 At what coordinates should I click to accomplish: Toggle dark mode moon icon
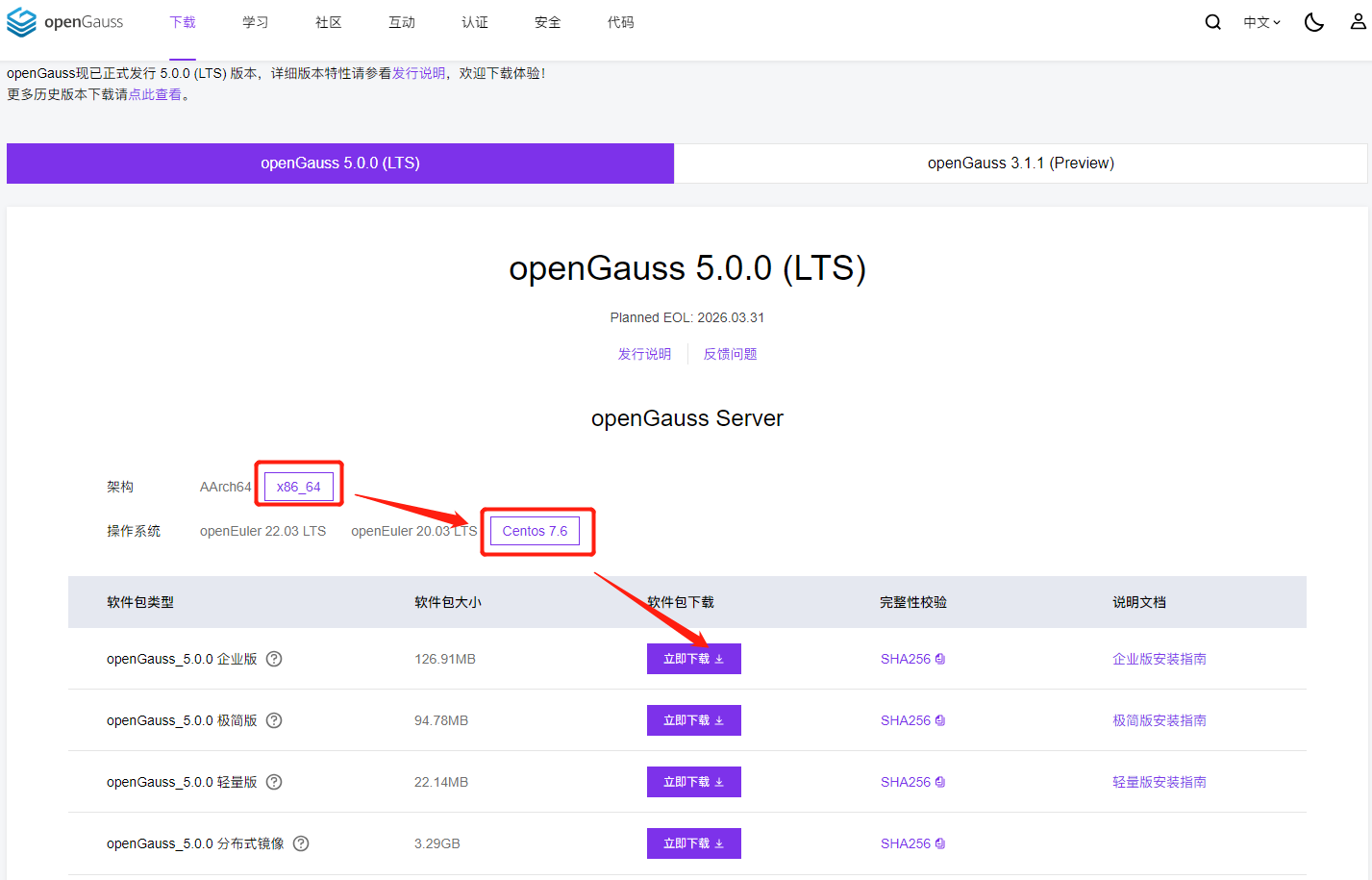(1314, 22)
